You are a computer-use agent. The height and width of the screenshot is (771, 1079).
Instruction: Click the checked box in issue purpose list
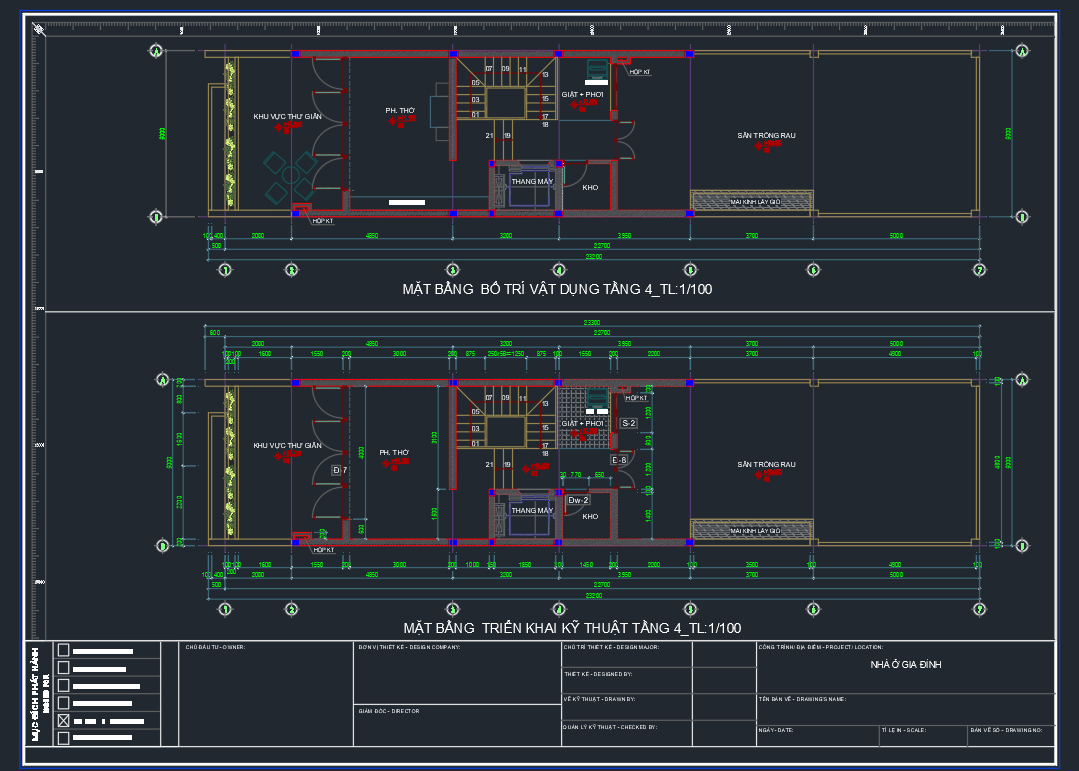click(x=64, y=720)
